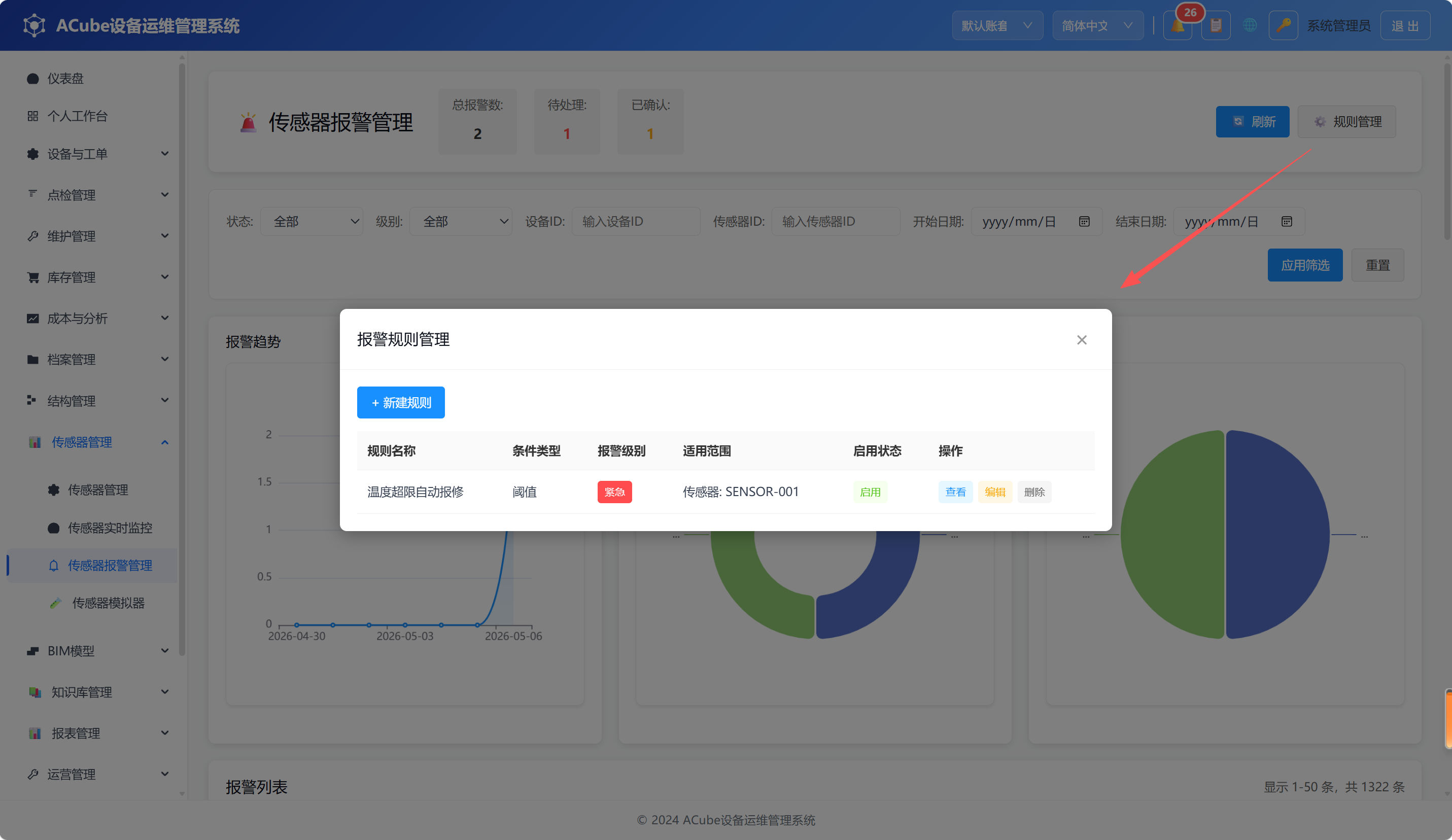The image size is (1452, 840).
Task: Click the ACube logo icon
Action: [34, 26]
